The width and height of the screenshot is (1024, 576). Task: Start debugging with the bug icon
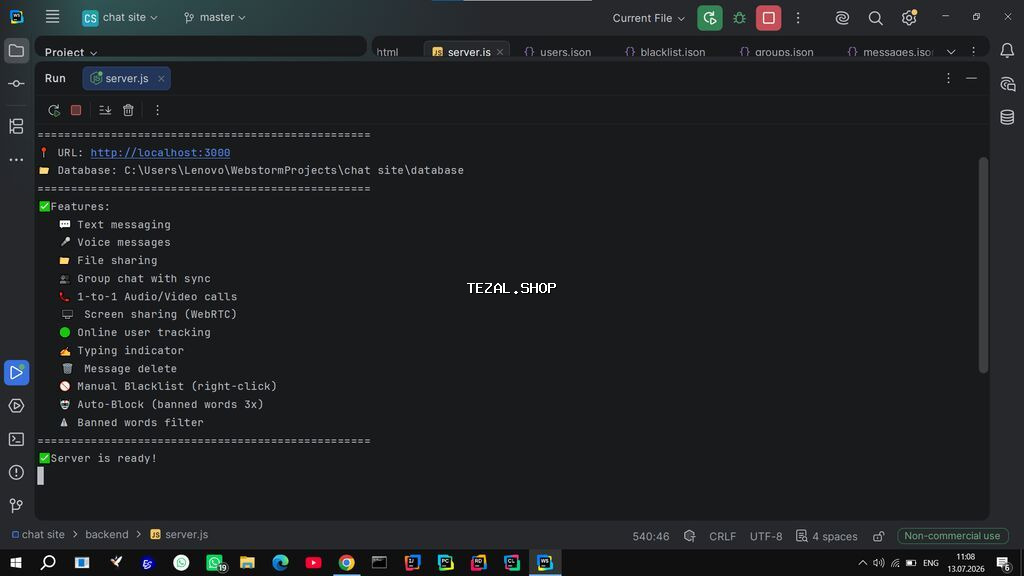739,18
